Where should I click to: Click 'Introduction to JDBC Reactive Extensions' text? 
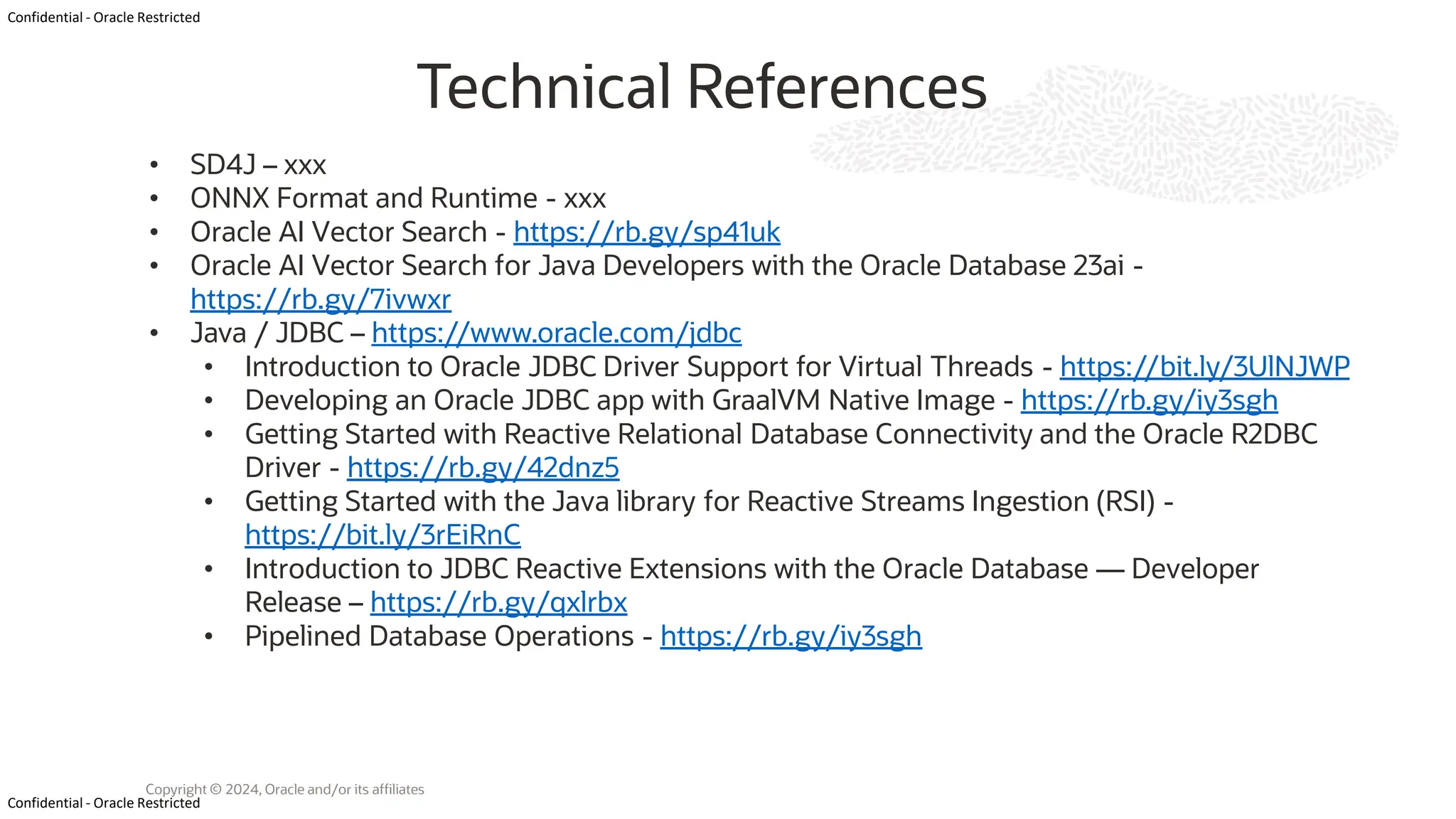pos(505,569)
